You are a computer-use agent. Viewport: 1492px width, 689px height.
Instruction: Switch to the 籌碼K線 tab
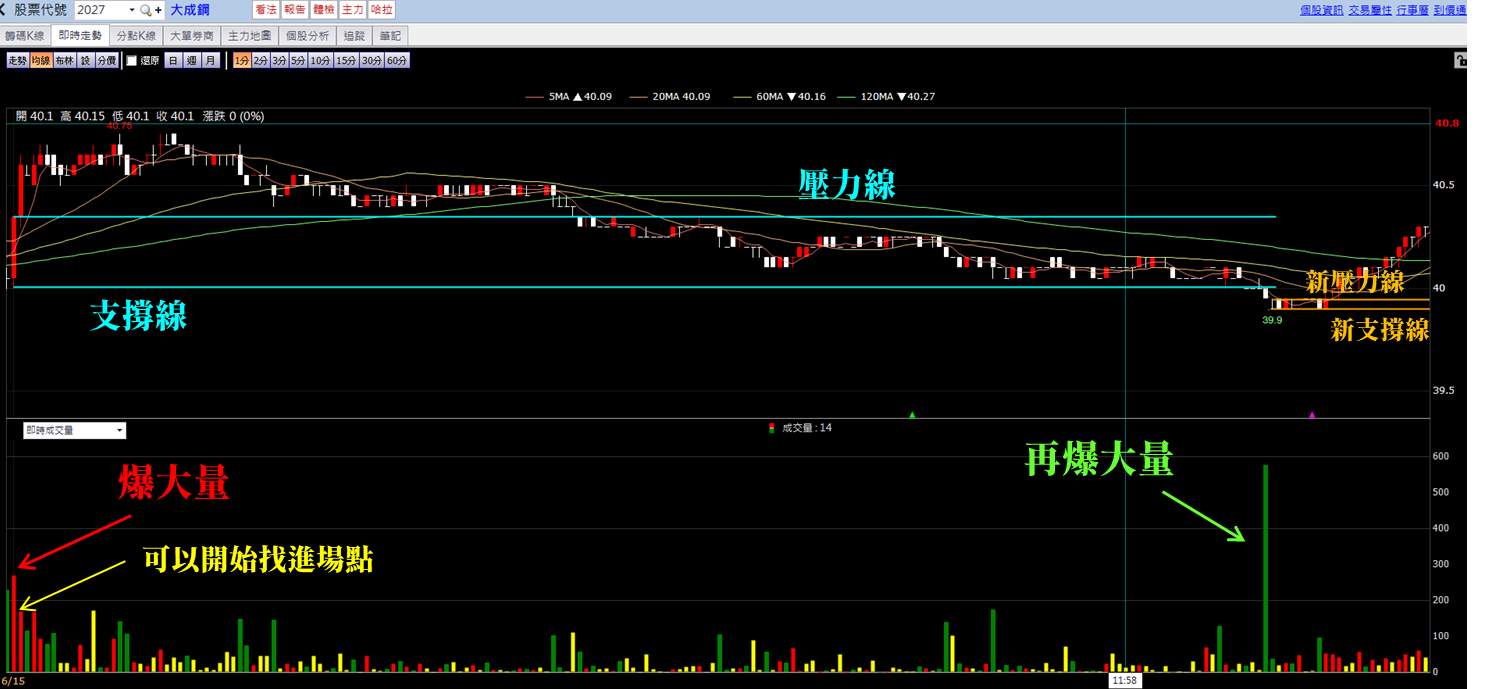26,35
